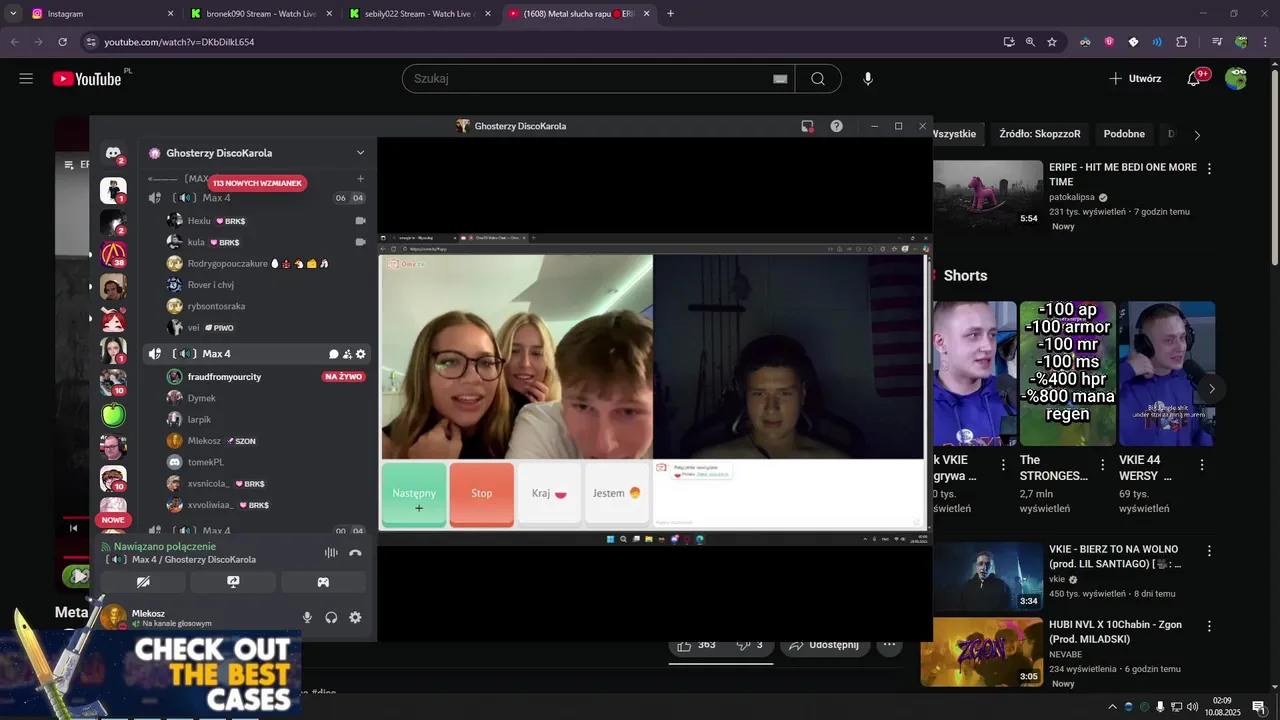This screenshot has height=720, width=1280.
Task: Open Discord activities game controller button
Action: click(x=323, y=582)
